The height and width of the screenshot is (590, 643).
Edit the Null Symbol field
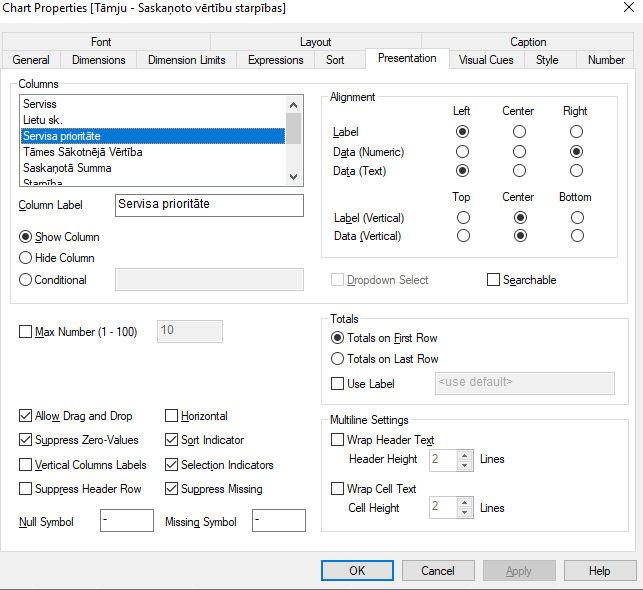127,521
